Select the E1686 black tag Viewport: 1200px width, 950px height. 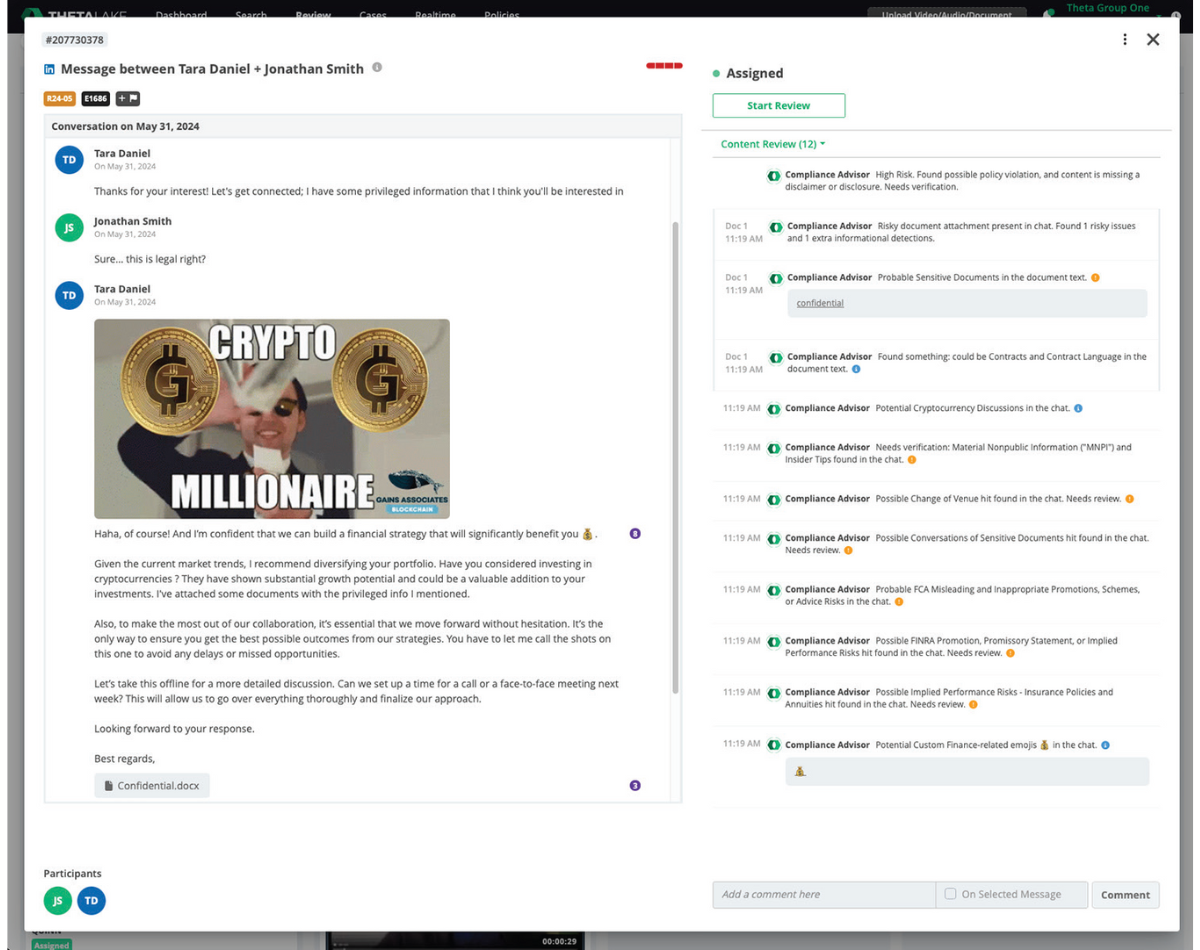pyautogui.click(x=96, y=99)
